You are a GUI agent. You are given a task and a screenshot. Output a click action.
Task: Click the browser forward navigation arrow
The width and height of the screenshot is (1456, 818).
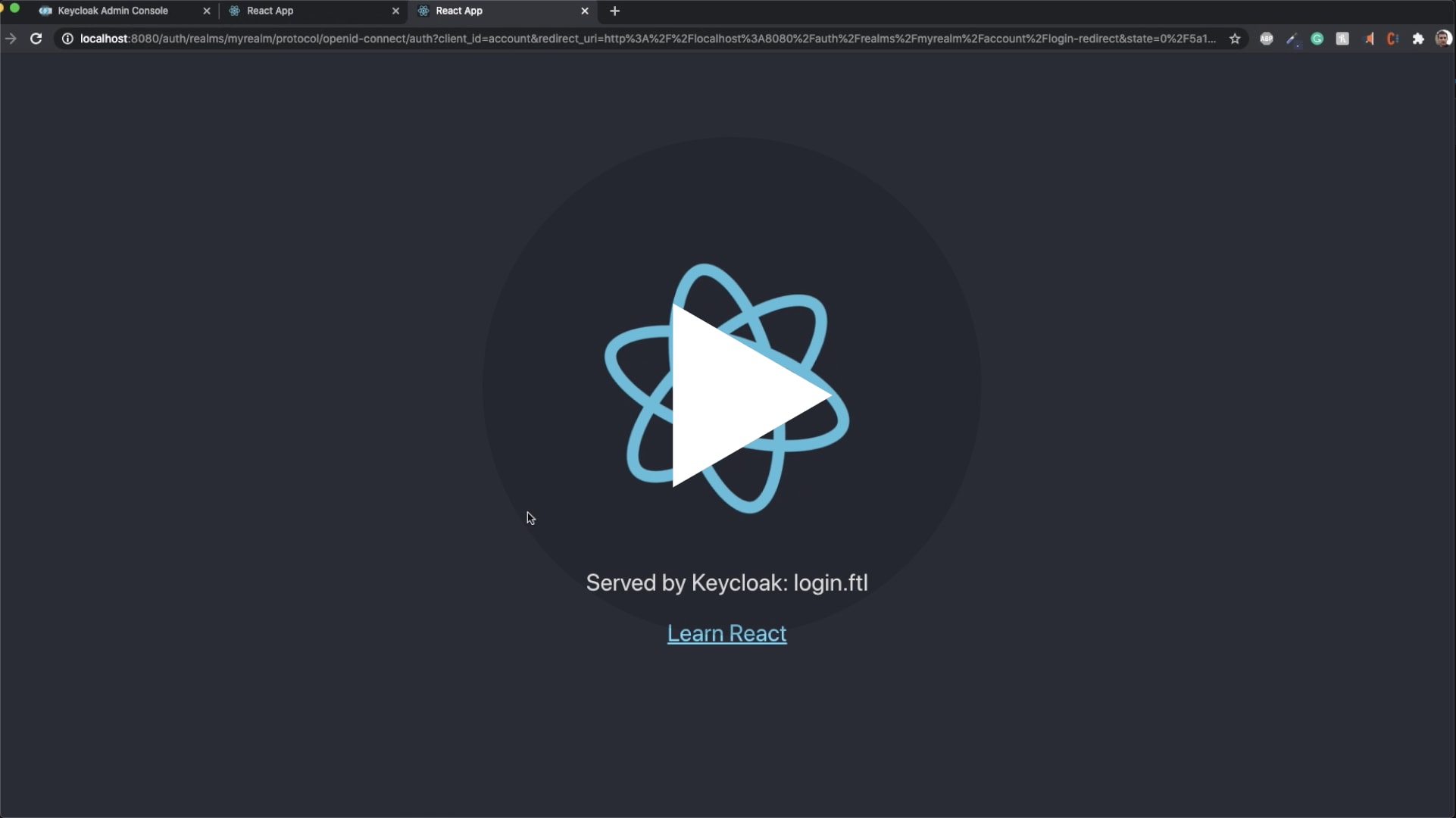click(11, 38)
